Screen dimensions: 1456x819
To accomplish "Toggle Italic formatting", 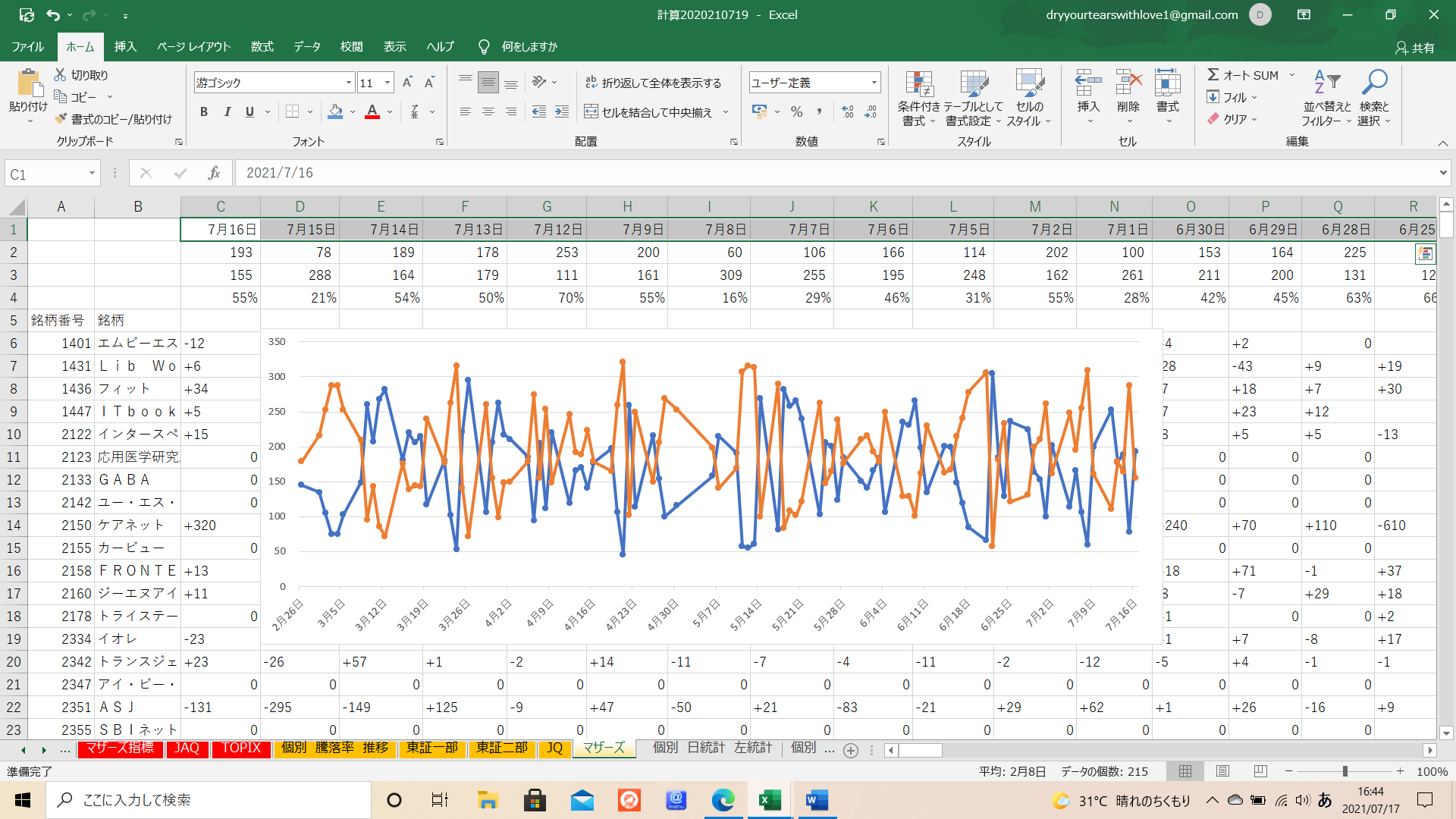I will [x=227, y=112].
